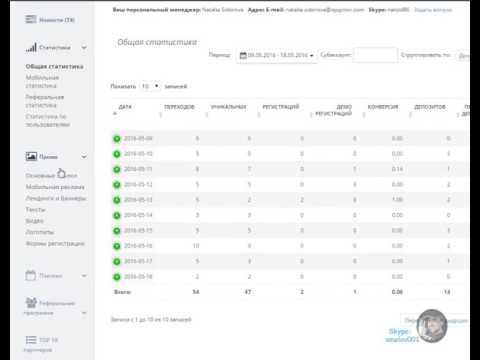The width and height of the screenshot is (480, 360).
Task: Collapse the Промо sidebar section chevron
Action: [84, 156]
